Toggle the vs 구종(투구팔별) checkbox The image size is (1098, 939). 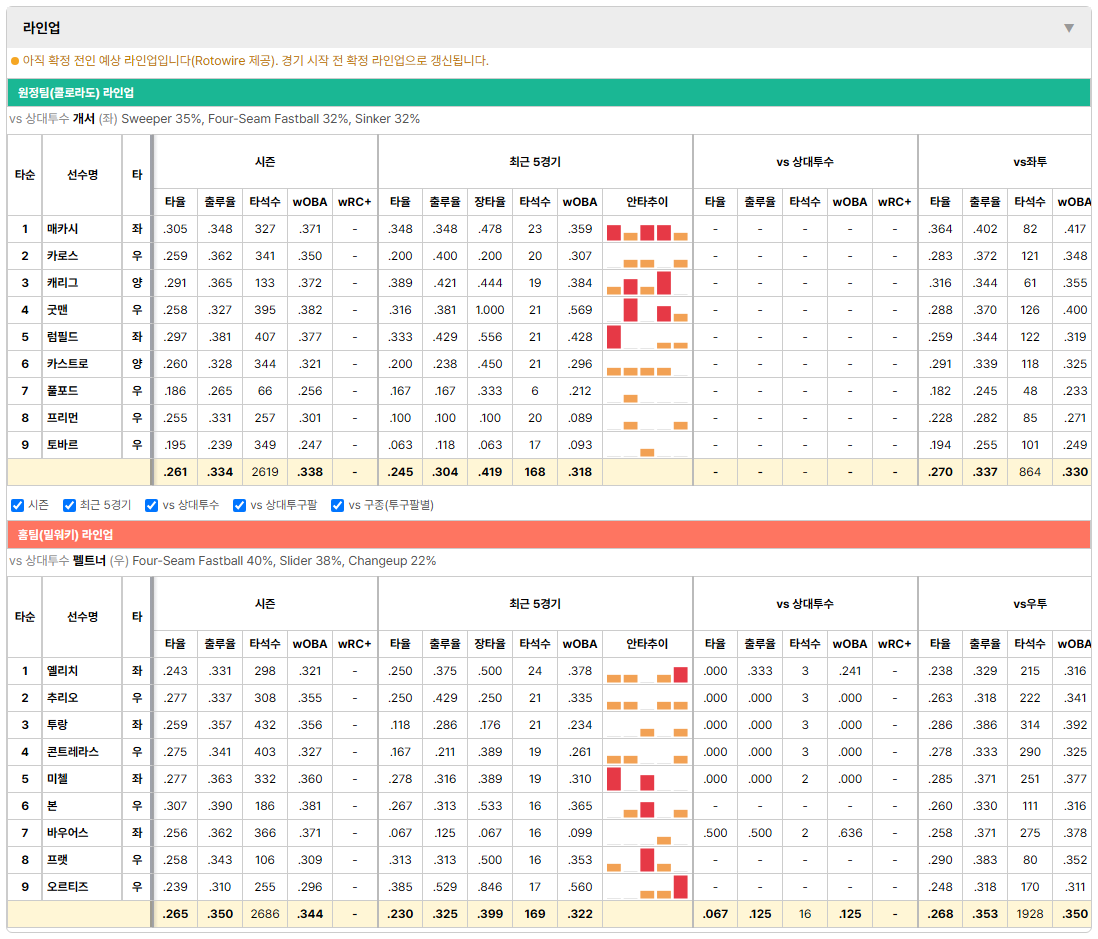[x=338, y=506]
